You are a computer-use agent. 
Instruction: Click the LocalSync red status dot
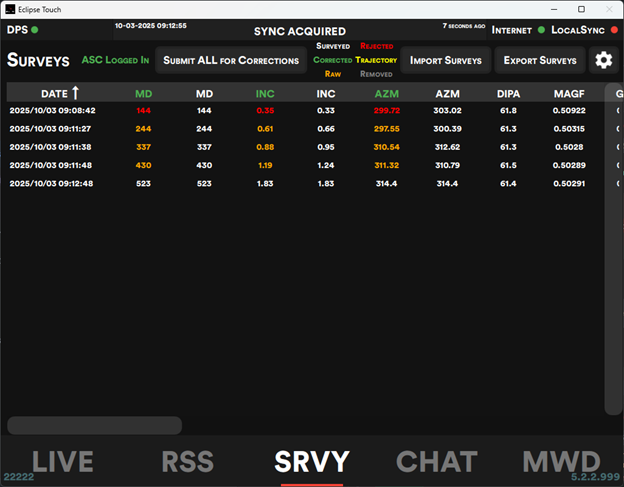[x=613, y=30]
